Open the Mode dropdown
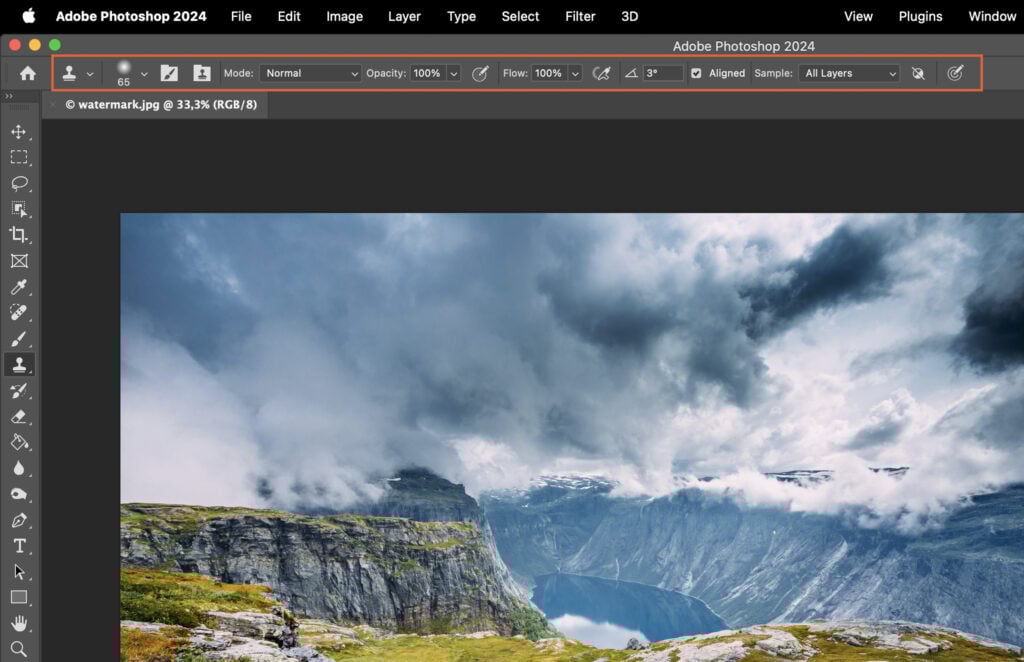Viewport: 1024px width, 662px height. coord(310,73)
